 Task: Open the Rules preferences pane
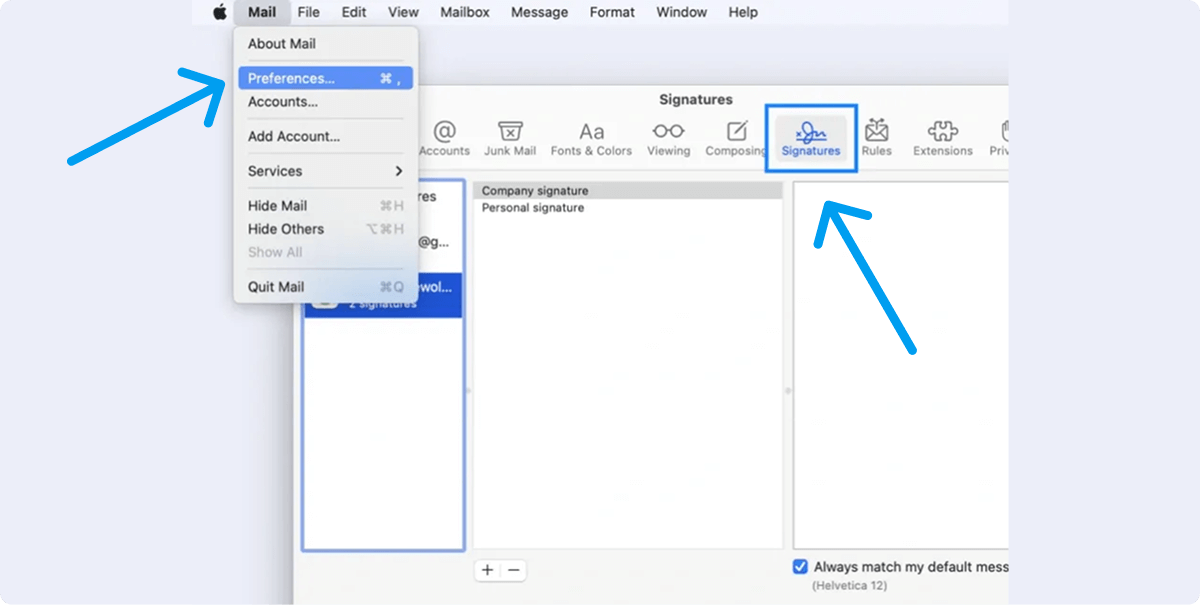[877, 135]
